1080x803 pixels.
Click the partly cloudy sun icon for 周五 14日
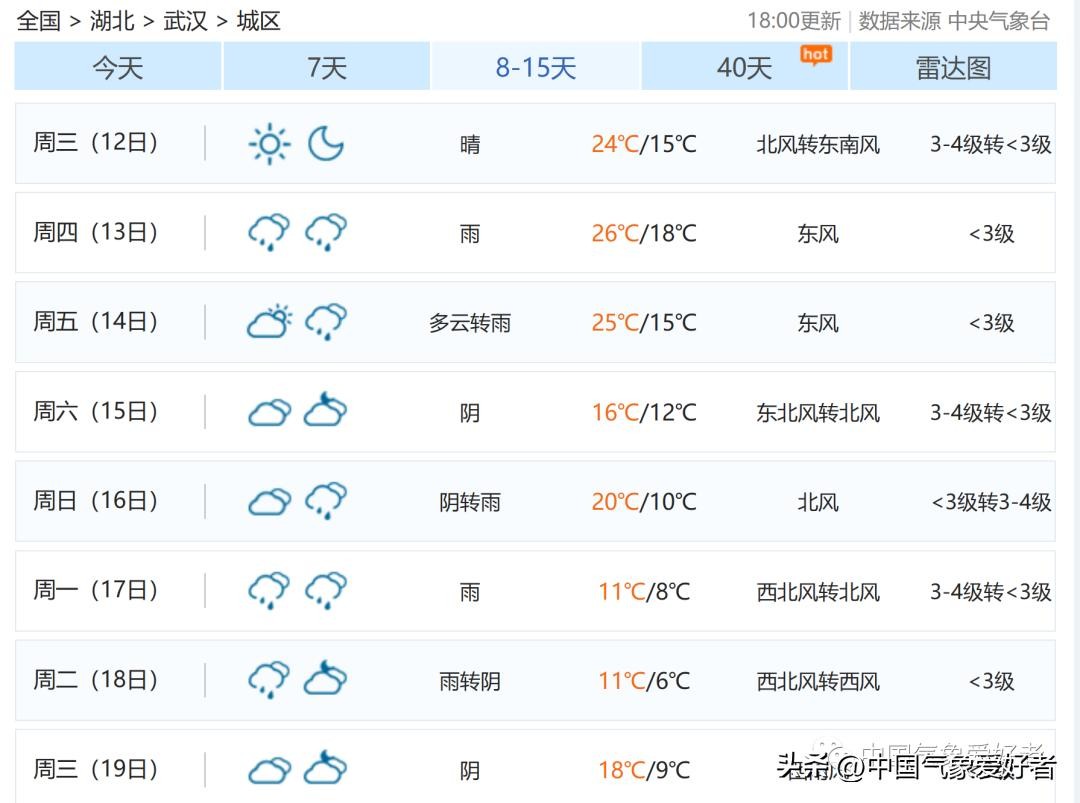269,322
